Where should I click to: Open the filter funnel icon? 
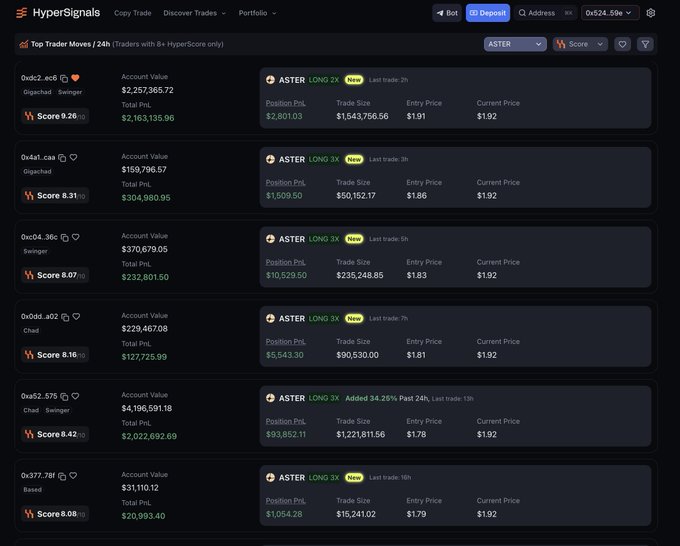pyautogui.click(x=645, y=44)
